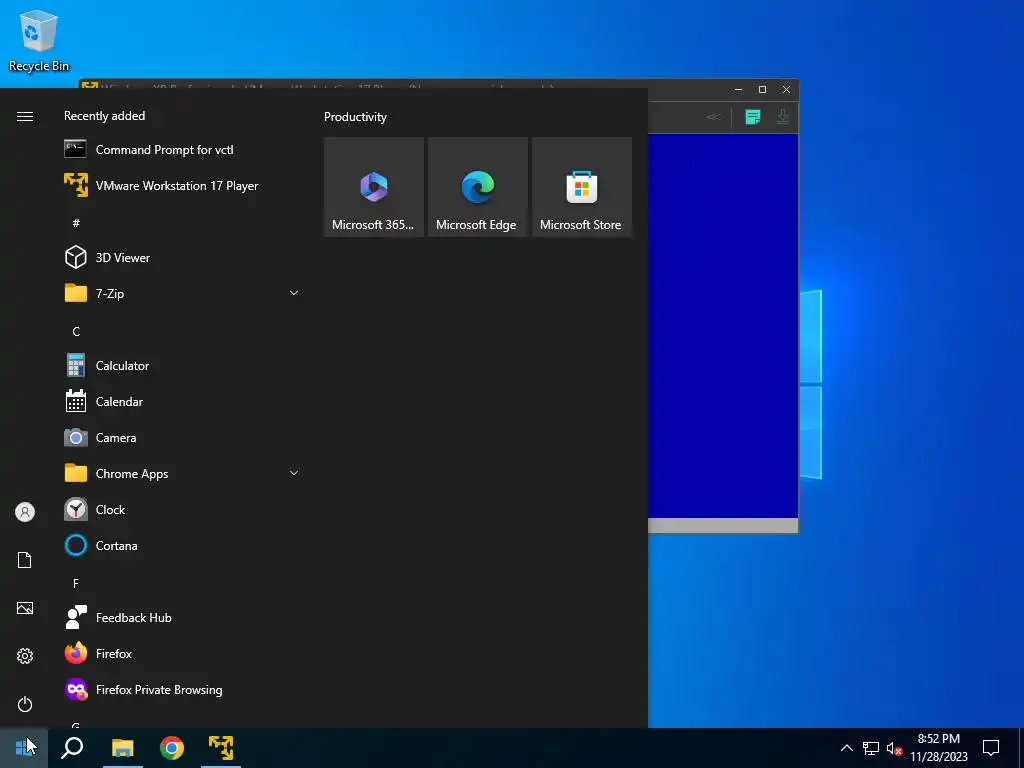Open Documents from Start sidebar
This screenshot has height=768, width=1024.
click(x=25, y=560)
